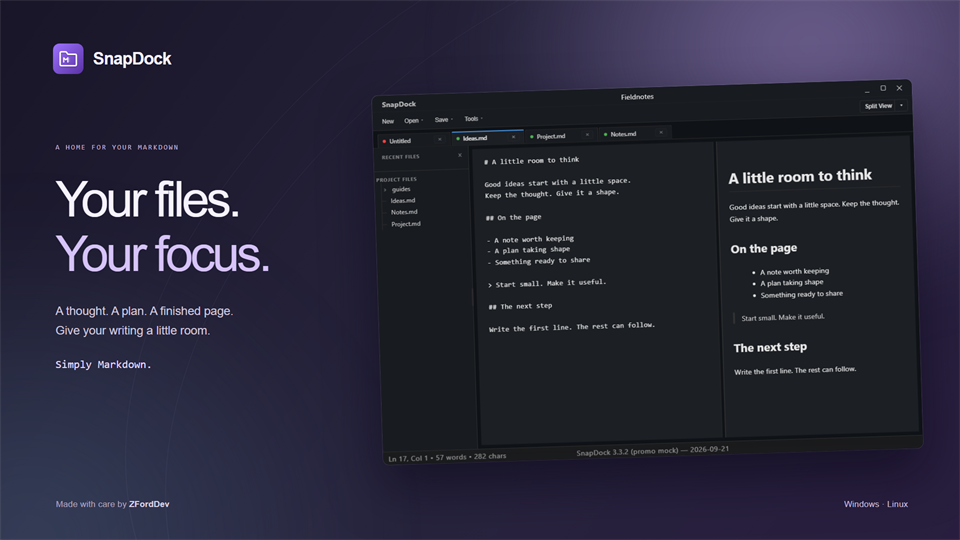This screenshot has height=540, width=960.
Task: Follow the ZFordDev link
Action: [149, 504]
